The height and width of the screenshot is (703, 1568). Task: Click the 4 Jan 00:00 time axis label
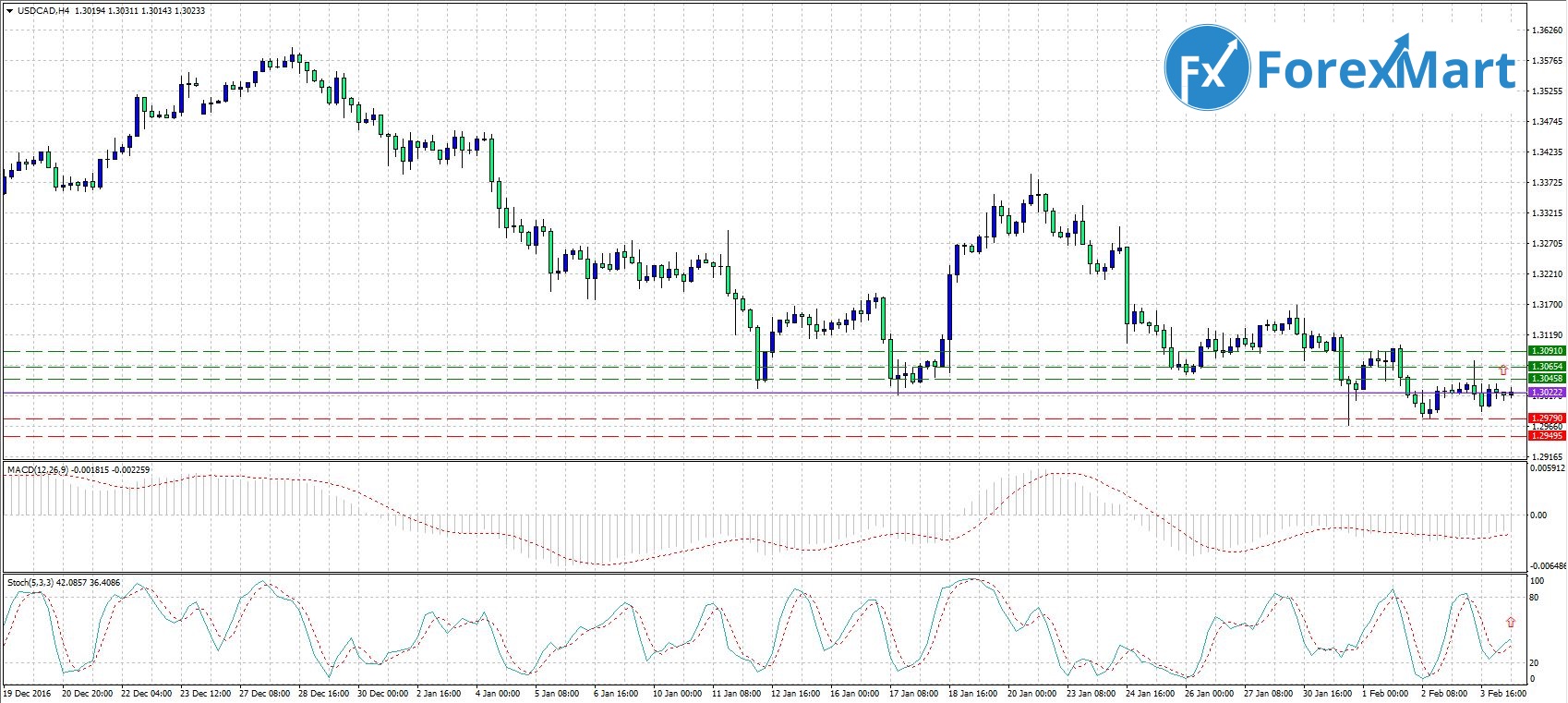click(499, 694)
